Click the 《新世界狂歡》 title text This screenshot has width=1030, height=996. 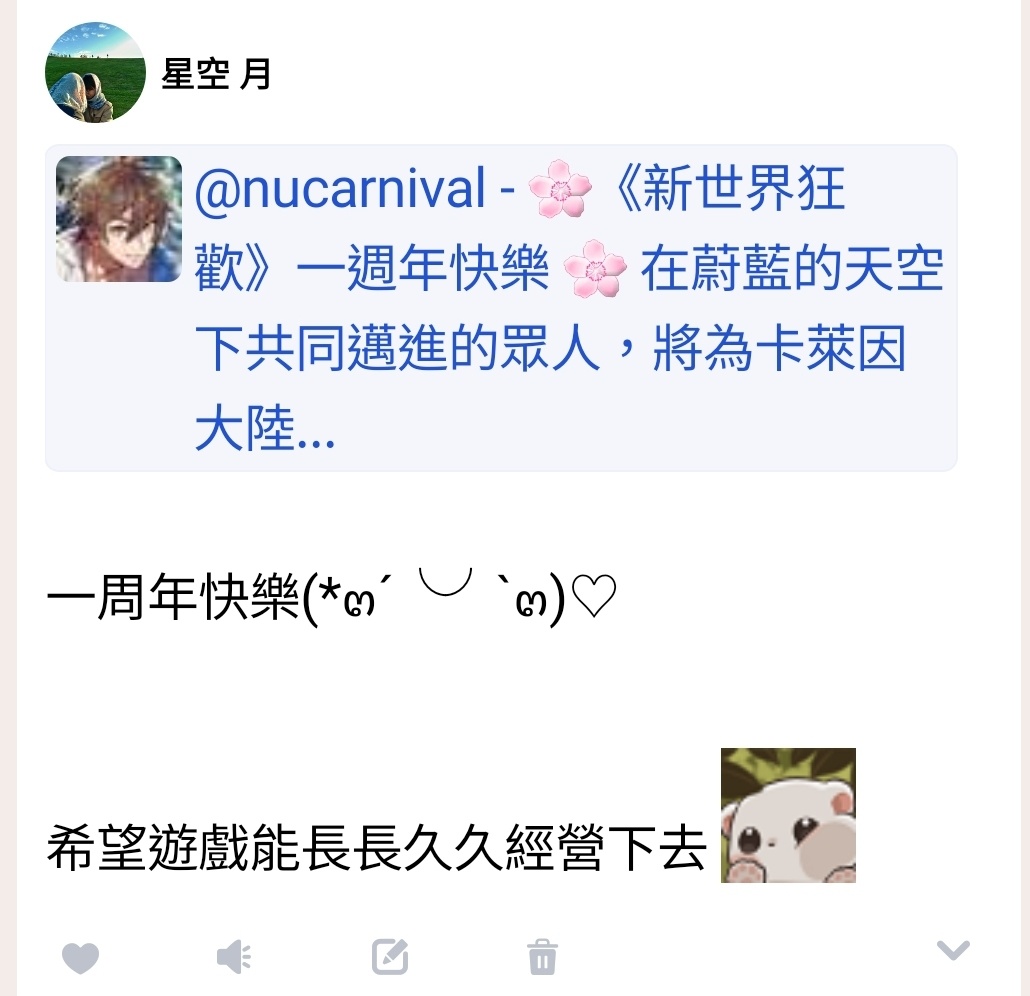729,189
